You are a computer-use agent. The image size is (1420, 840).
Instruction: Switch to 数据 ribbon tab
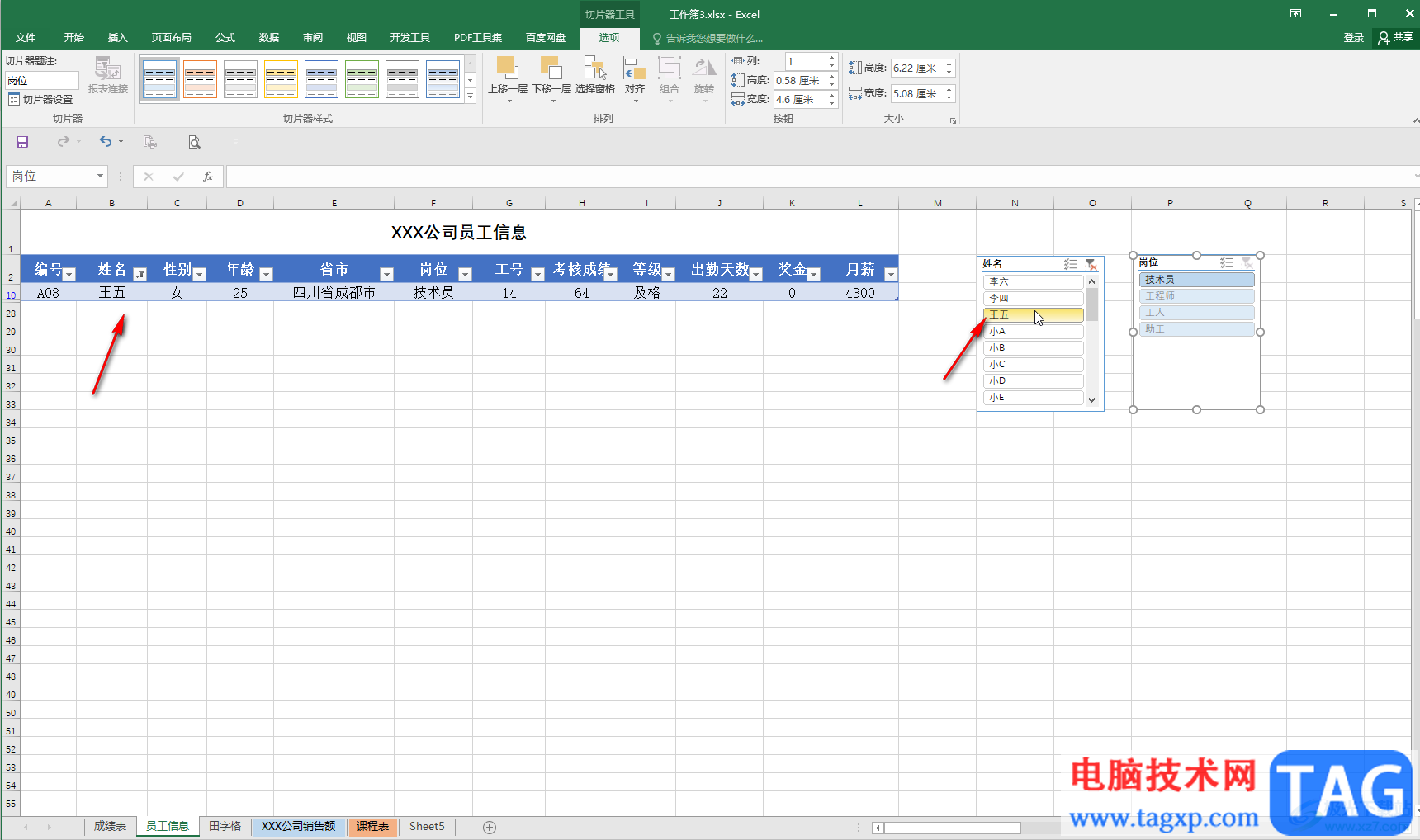(269, 38)
